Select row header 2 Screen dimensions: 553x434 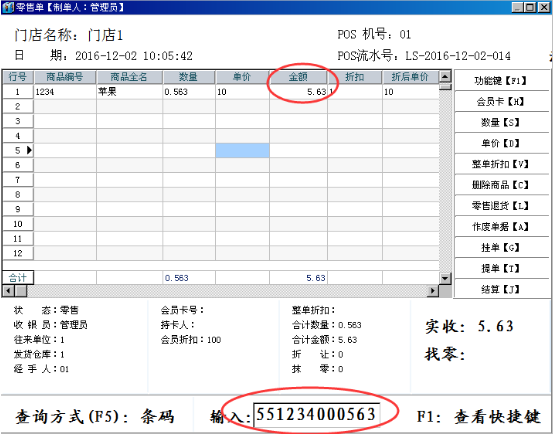click(18, 106)
